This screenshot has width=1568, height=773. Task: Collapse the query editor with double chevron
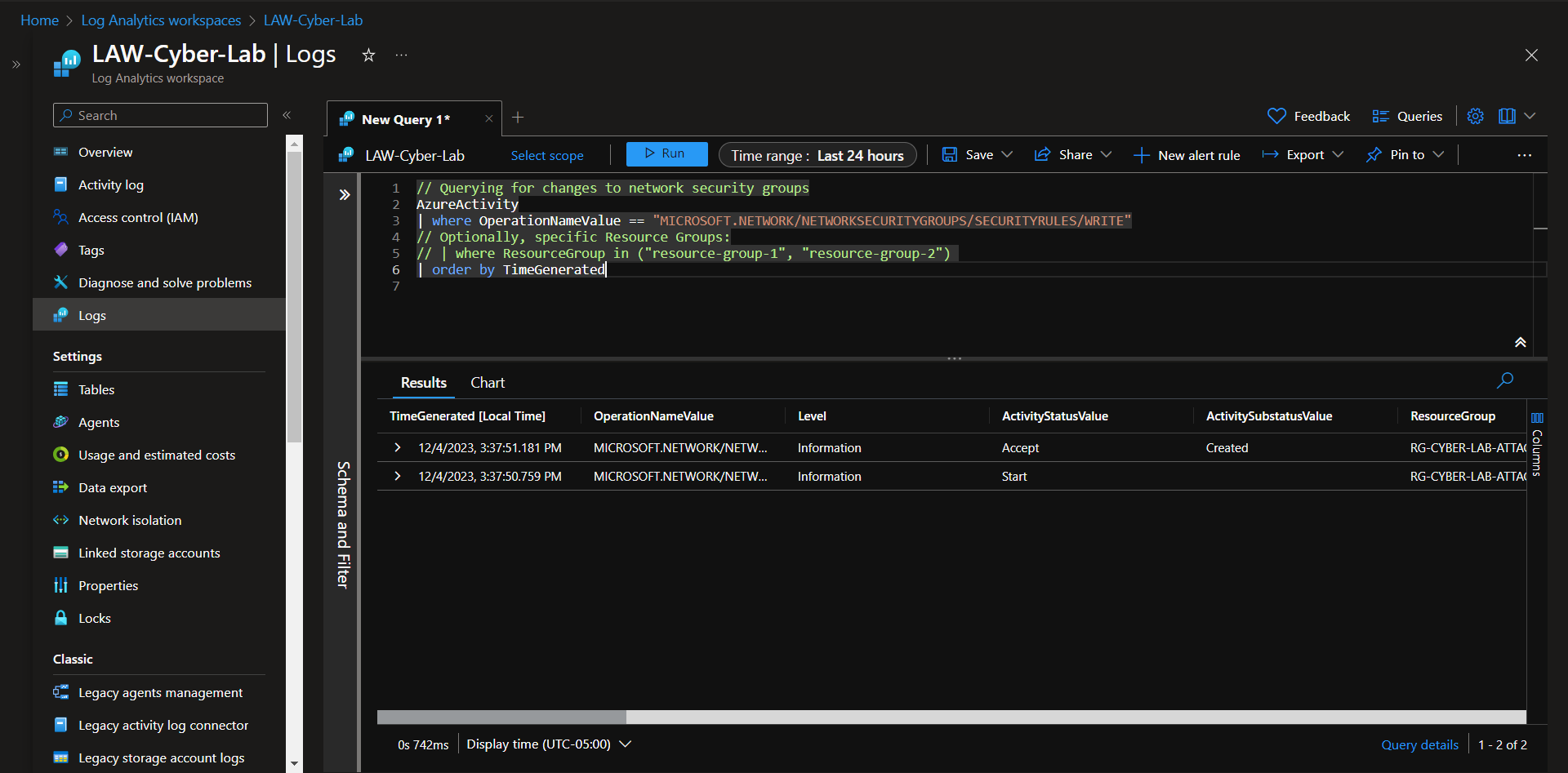pyautogui.click(x=1520, y=342)
